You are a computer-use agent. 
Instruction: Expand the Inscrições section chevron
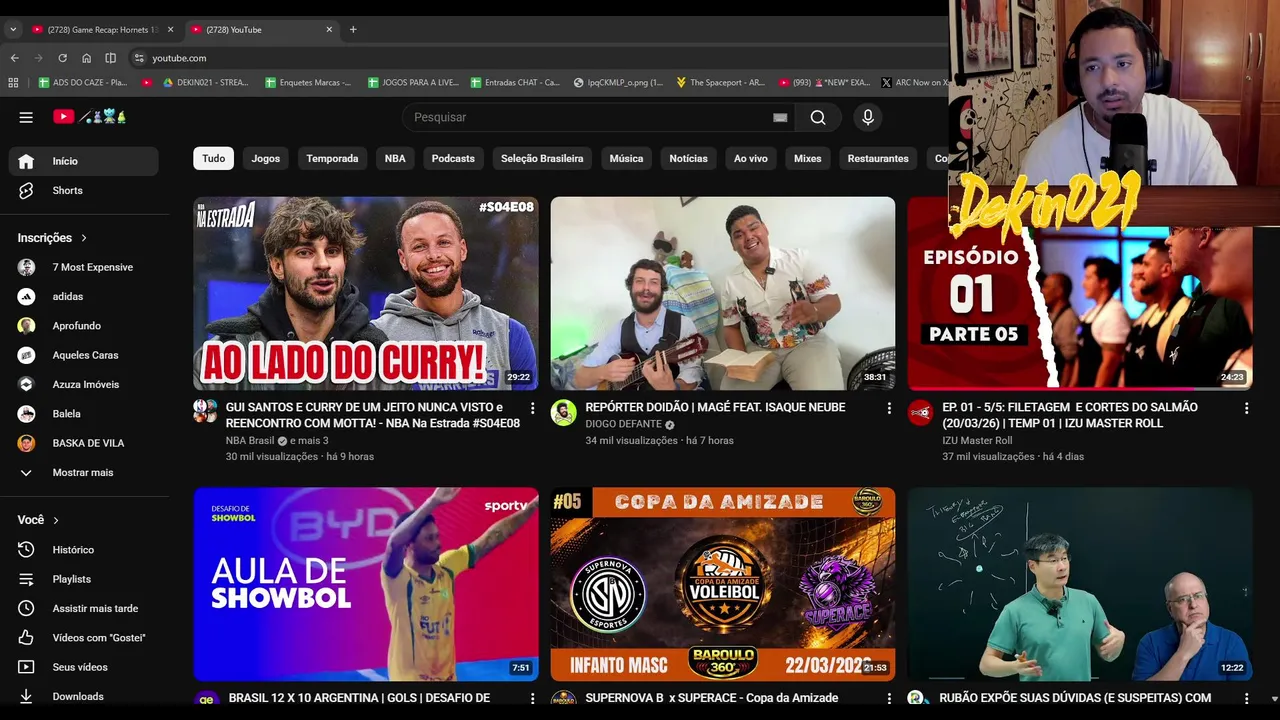pyautogui.click(x=84, y=238)
